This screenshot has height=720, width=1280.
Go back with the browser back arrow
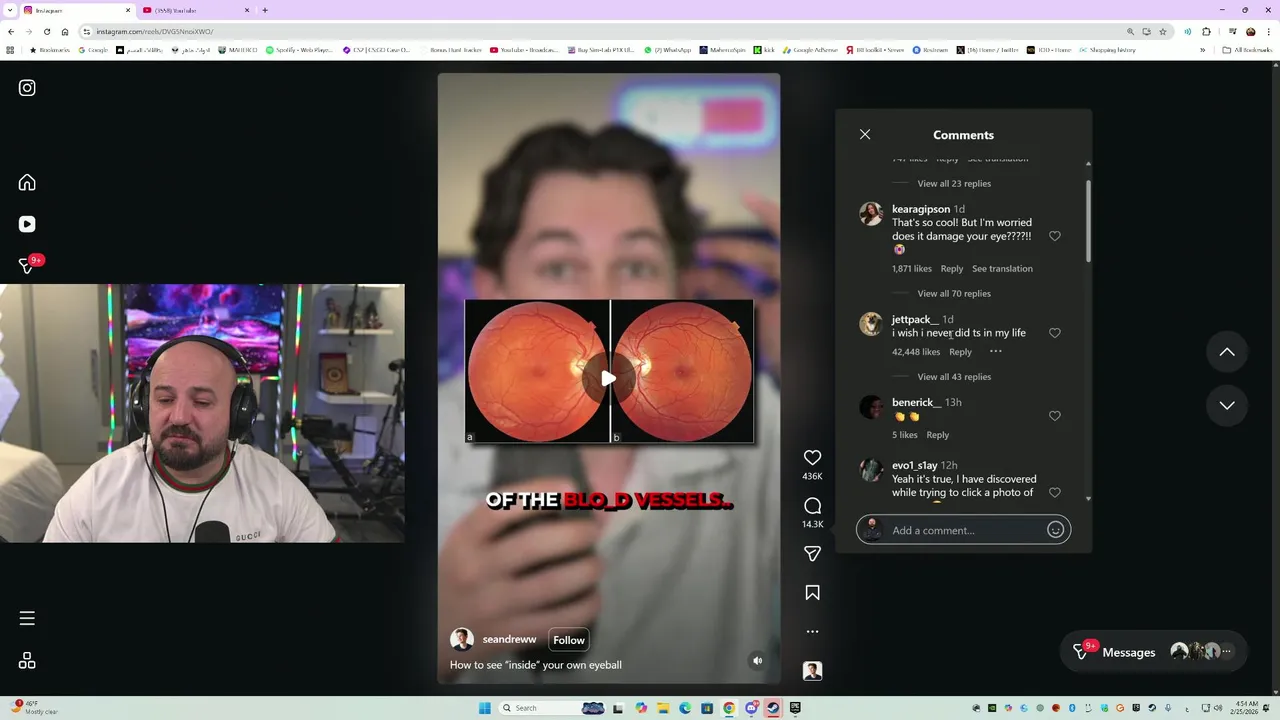click(11, 31)
